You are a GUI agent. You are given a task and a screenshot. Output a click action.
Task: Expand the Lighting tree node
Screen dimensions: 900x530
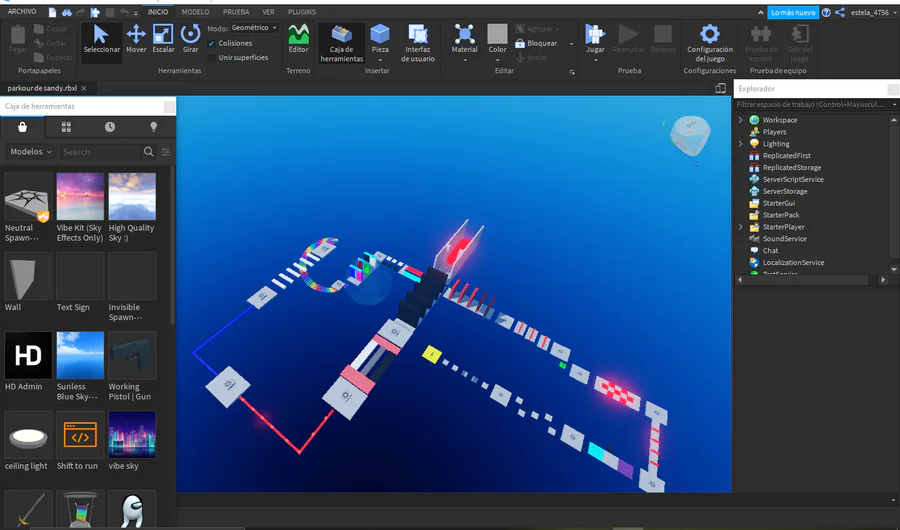740,144
